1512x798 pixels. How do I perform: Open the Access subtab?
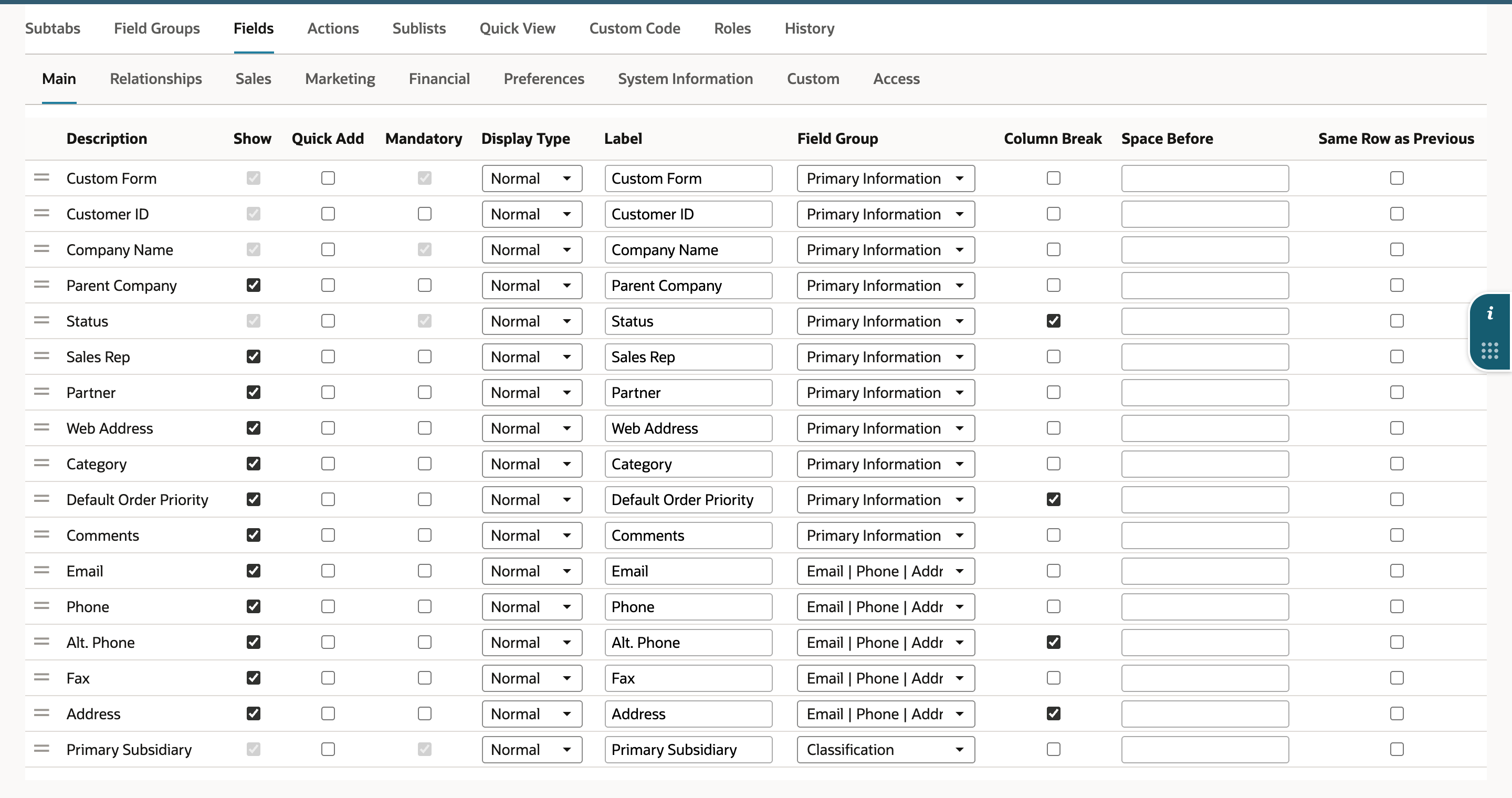click(896, 79)
